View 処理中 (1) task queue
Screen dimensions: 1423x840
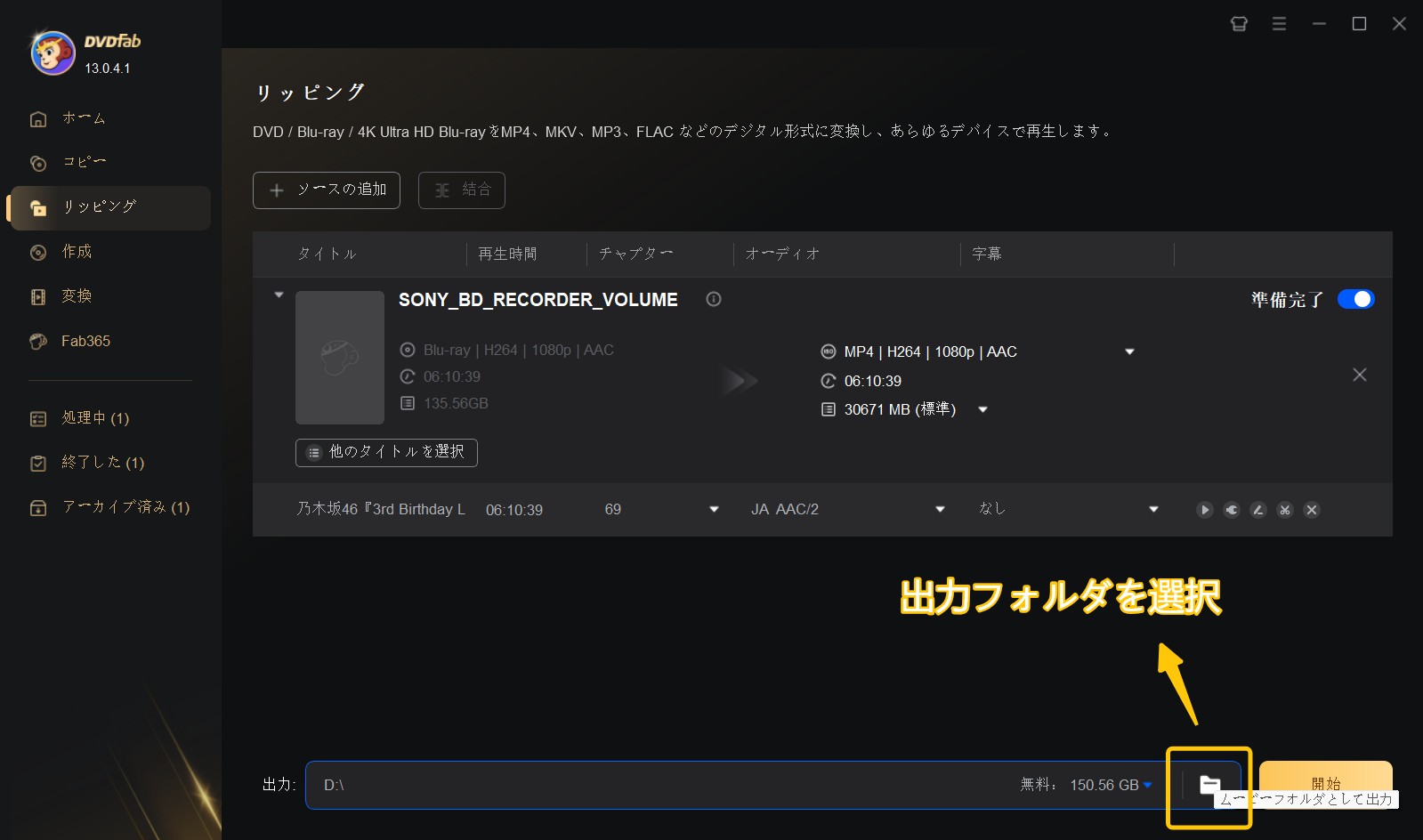[94, 418]
